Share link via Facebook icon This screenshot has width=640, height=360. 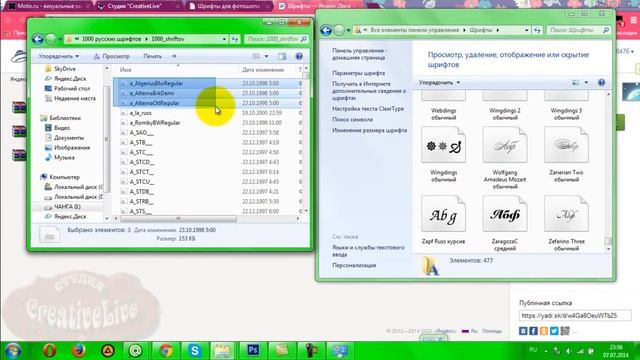pyautogui.click(x=533, y=331)
